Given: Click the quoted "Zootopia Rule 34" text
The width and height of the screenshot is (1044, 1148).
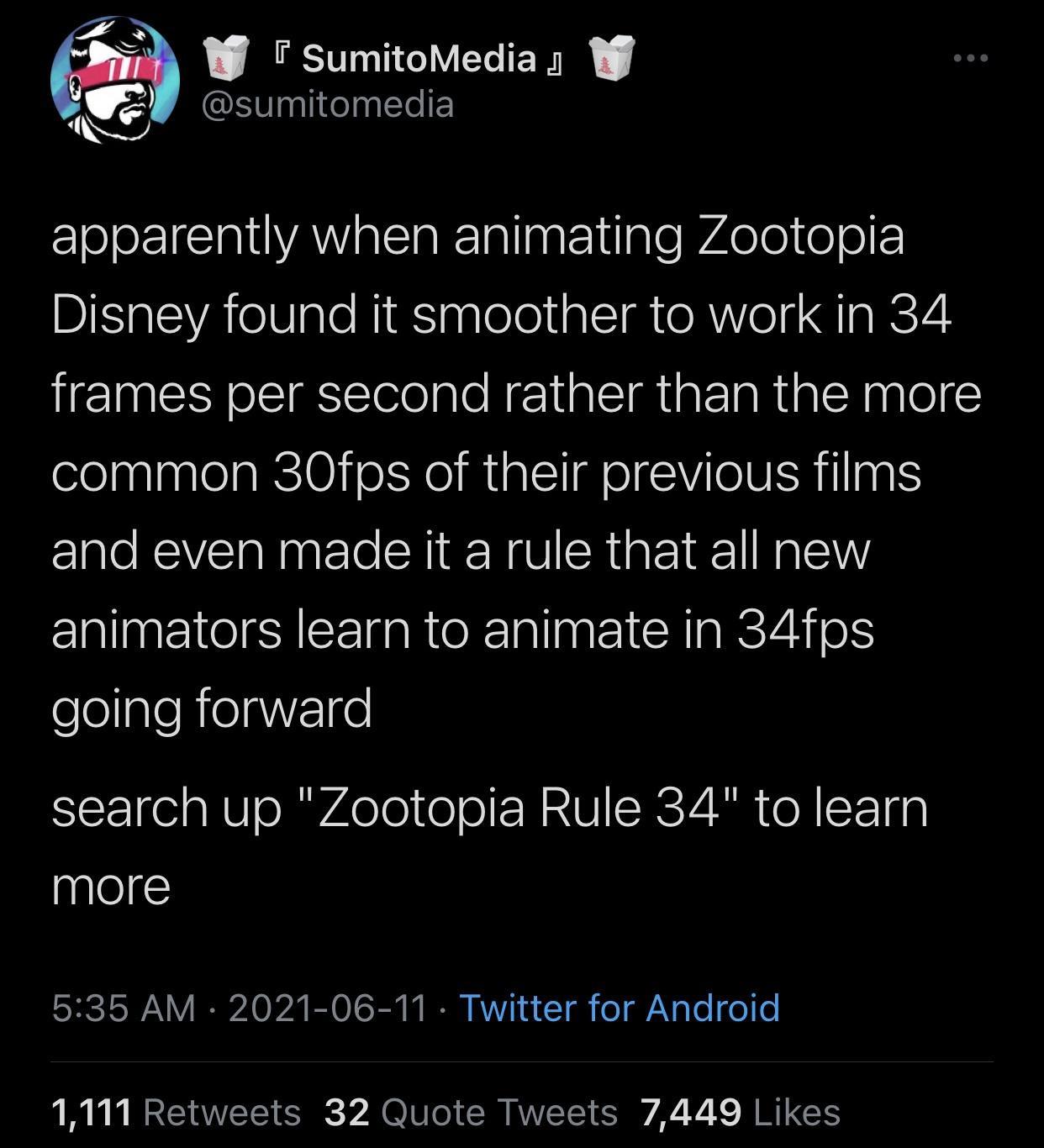Looking at the screenshot, I should coord(517,808).
